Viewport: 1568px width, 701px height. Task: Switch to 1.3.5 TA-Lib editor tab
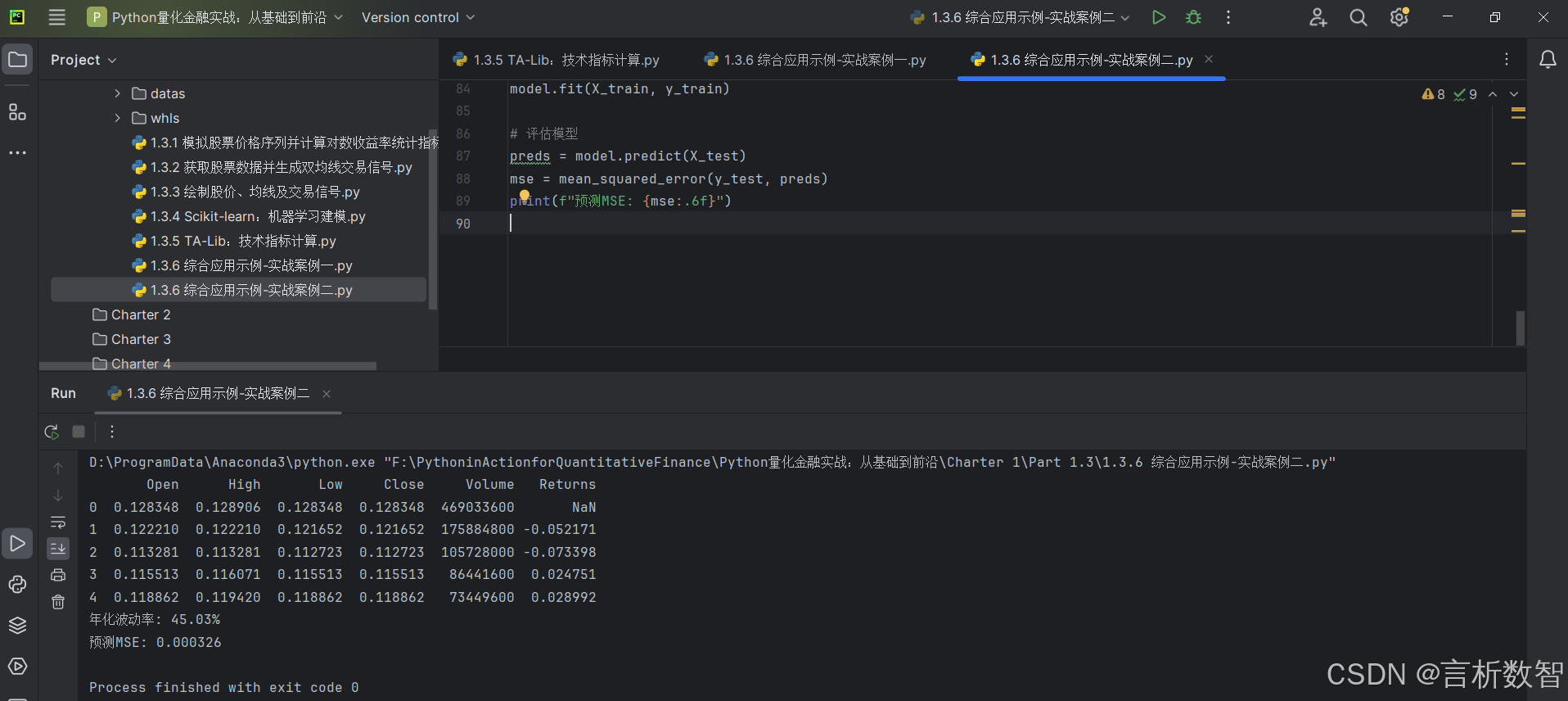click(556, 60)
